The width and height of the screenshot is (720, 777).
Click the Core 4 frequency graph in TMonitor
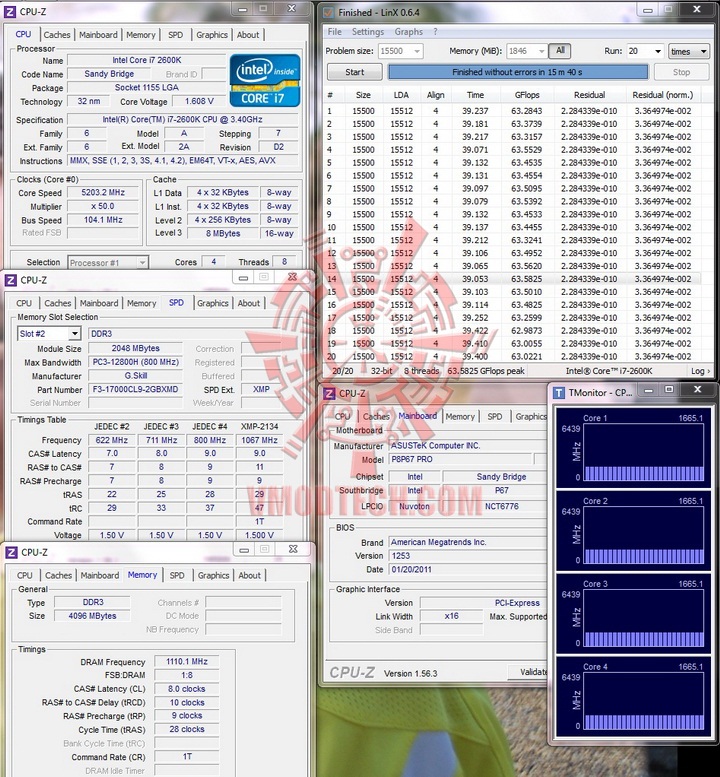click(644, 701)
